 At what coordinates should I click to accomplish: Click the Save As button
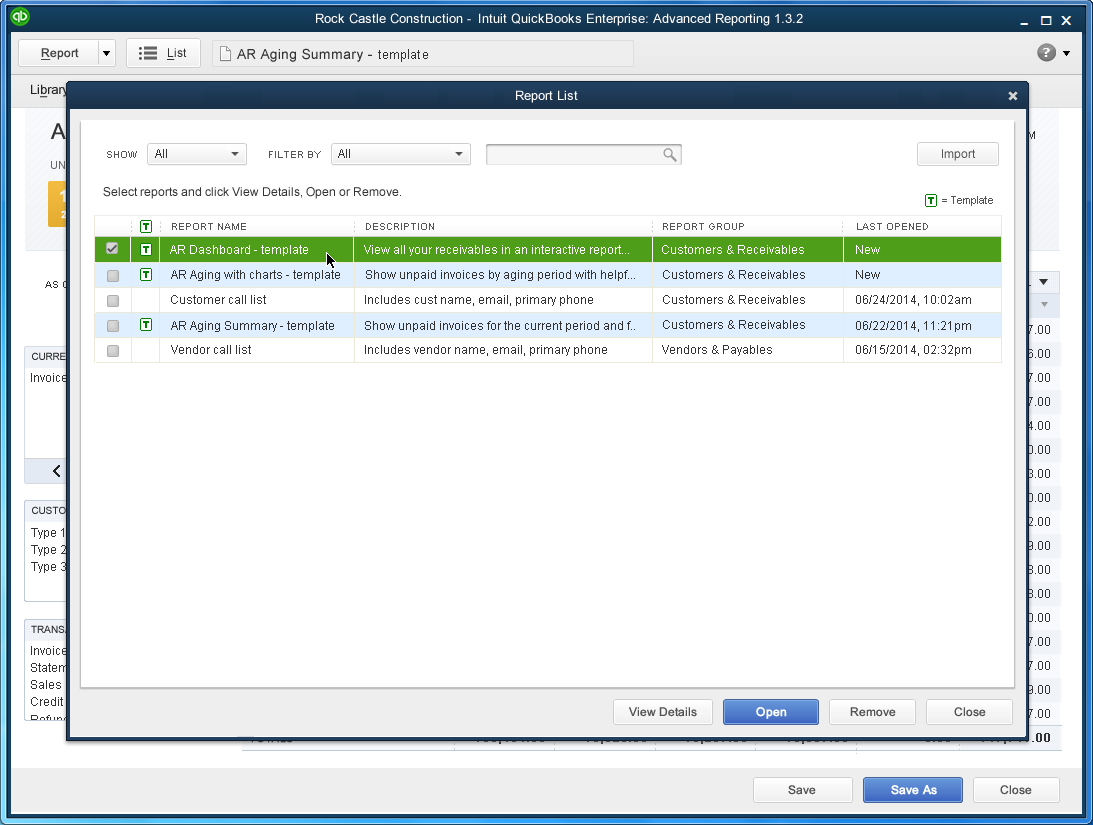912,789
